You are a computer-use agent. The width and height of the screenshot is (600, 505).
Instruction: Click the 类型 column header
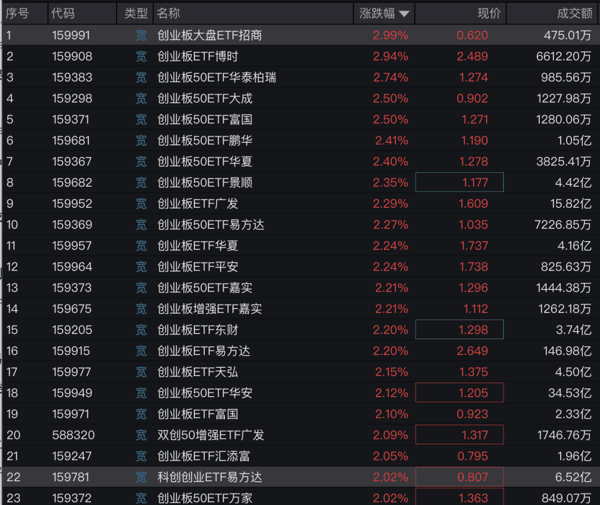tap(136, 13)
